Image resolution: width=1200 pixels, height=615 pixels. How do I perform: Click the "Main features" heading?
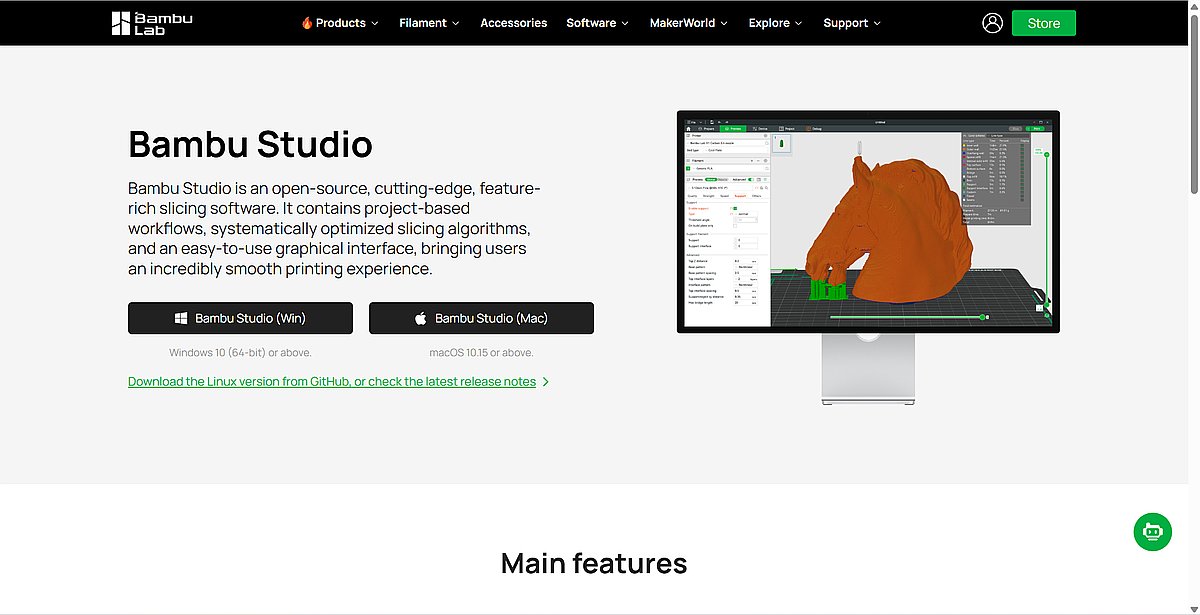point(594,563)
